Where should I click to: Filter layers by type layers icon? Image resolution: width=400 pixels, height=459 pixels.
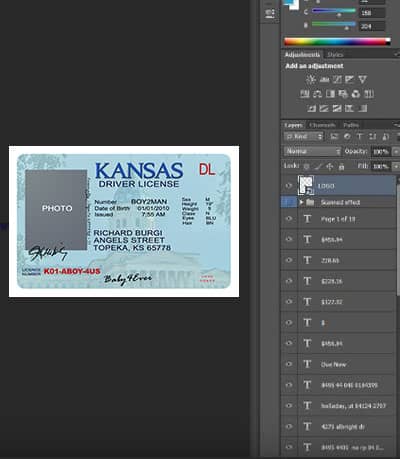click(x=360, y=136)
